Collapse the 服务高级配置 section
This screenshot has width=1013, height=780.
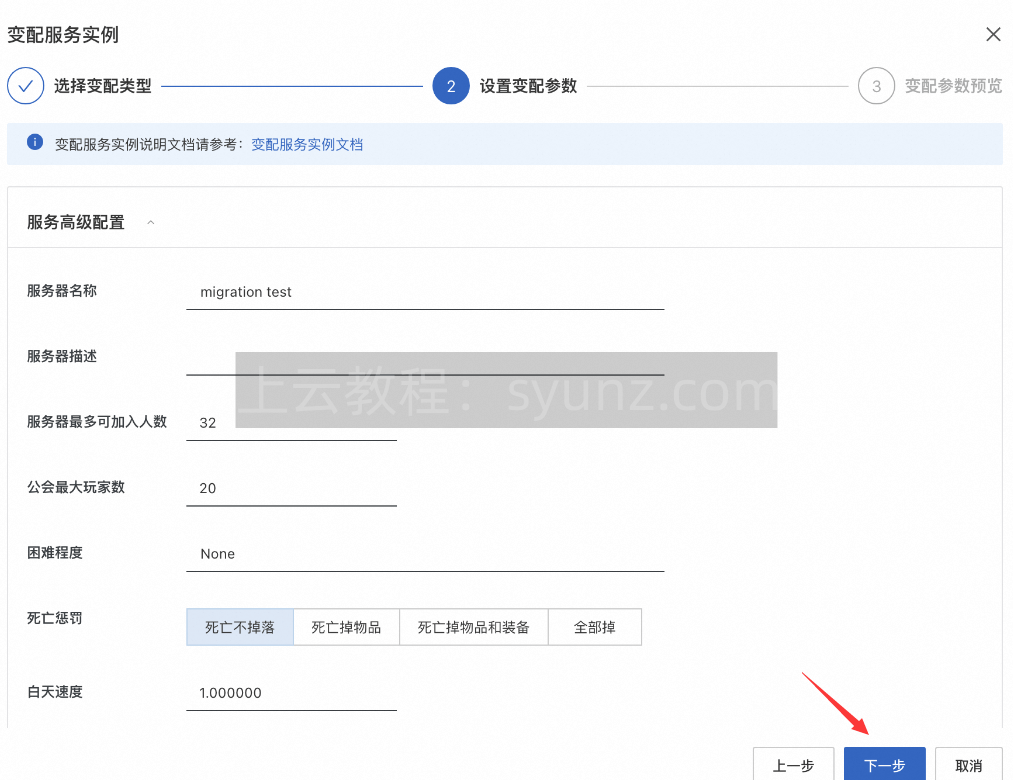(x=151, y=222)
